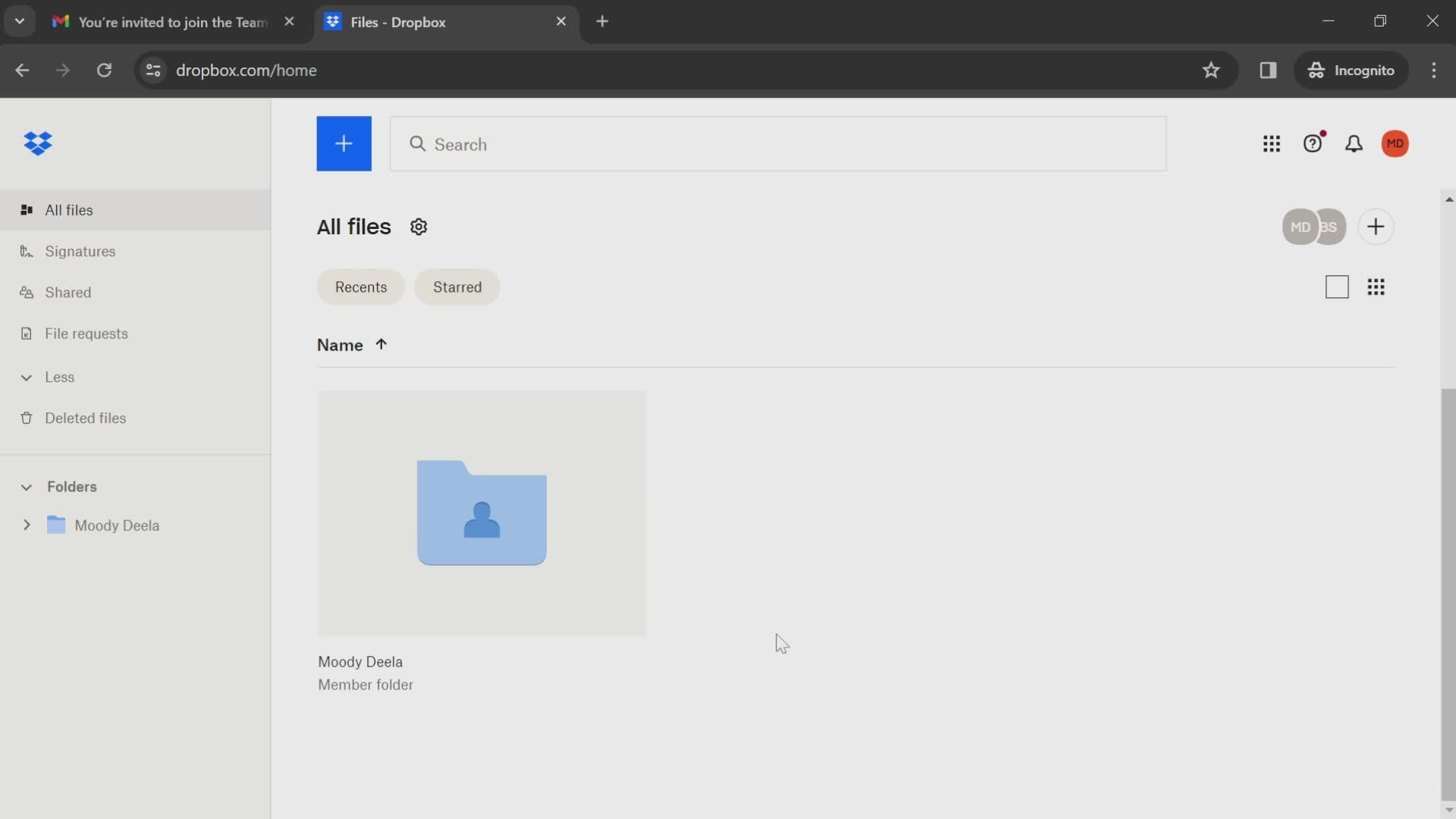Close the Files - Dropbox tab
This screenshot has width=1456, height=819.
point(561,21)
